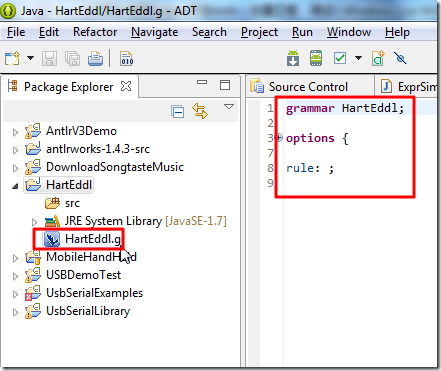This screenshot has width=441, height=371.
Task: Open the New wizard dropdown arrow
Action: coord(30,58)
